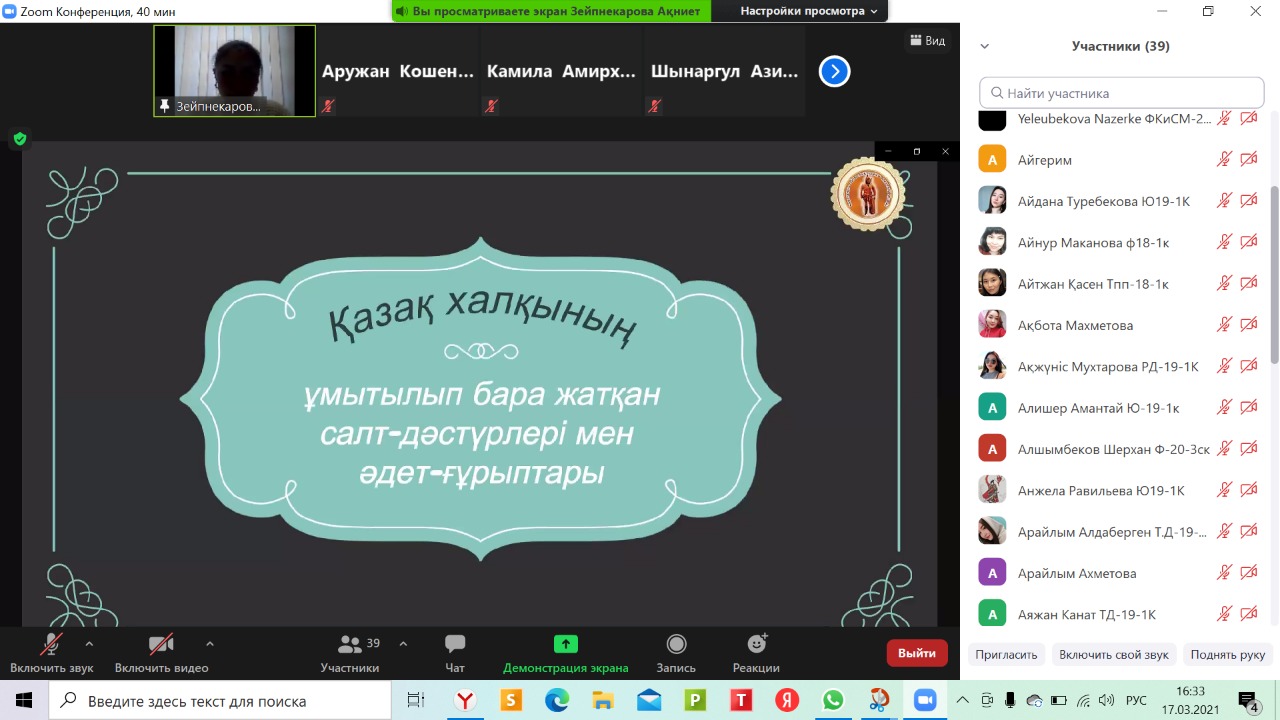The width and height of the screenshot is (1280, 720).
Task: Click the Найти участника search field
Action: point(1122,93)
